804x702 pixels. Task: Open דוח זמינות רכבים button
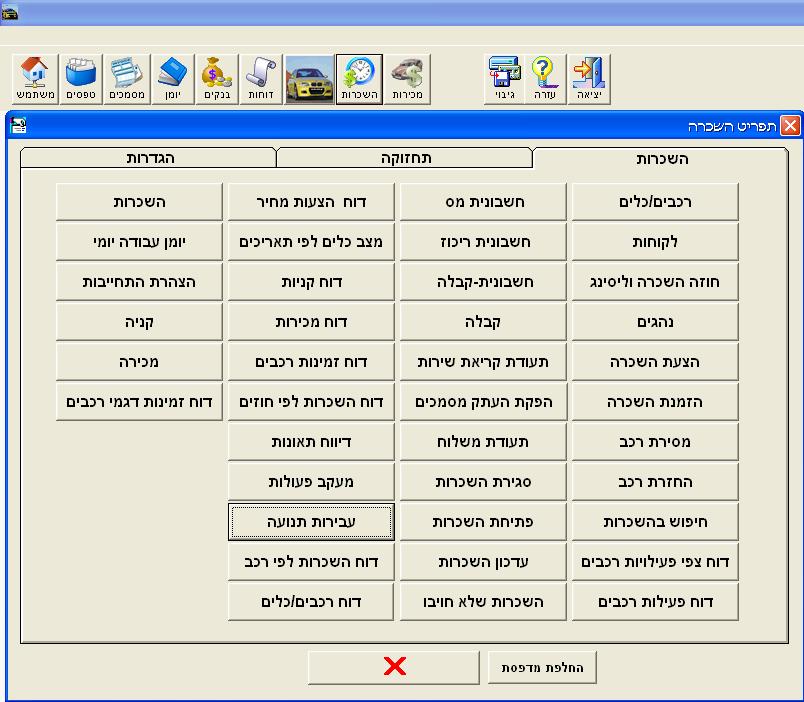click(x=311, y=362)
